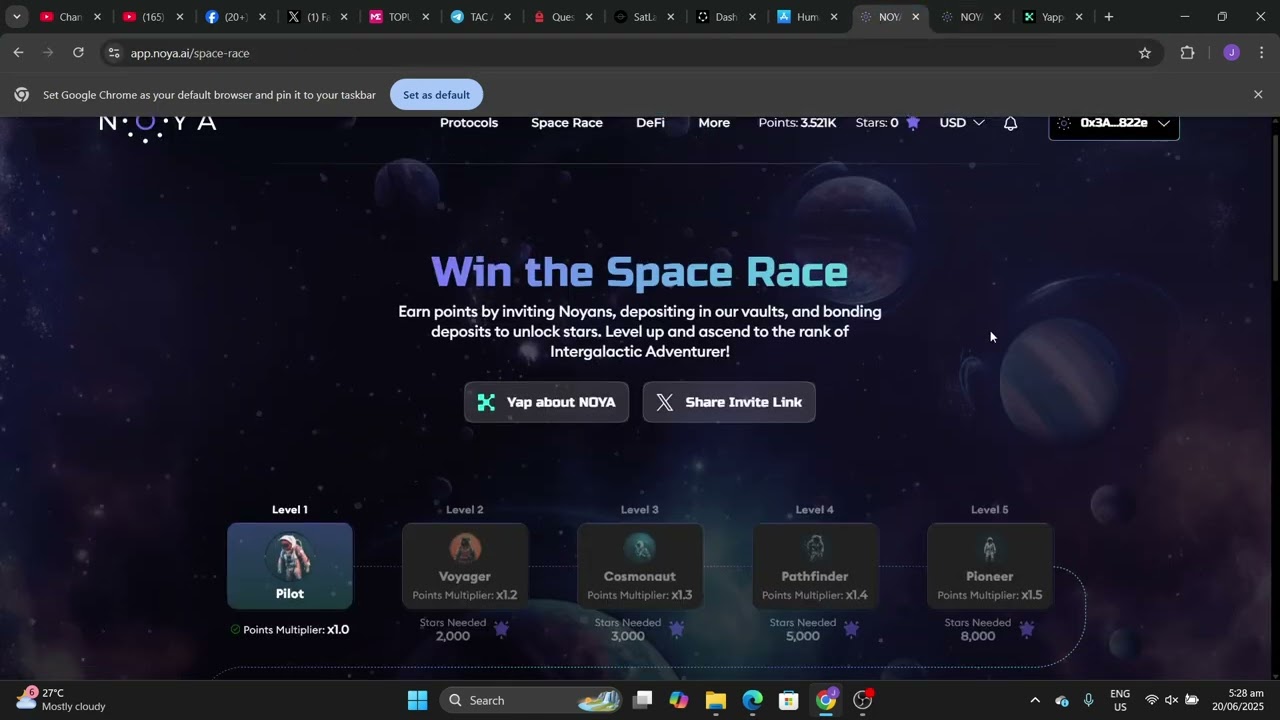Open the volume control in tray

(1171, 700)
